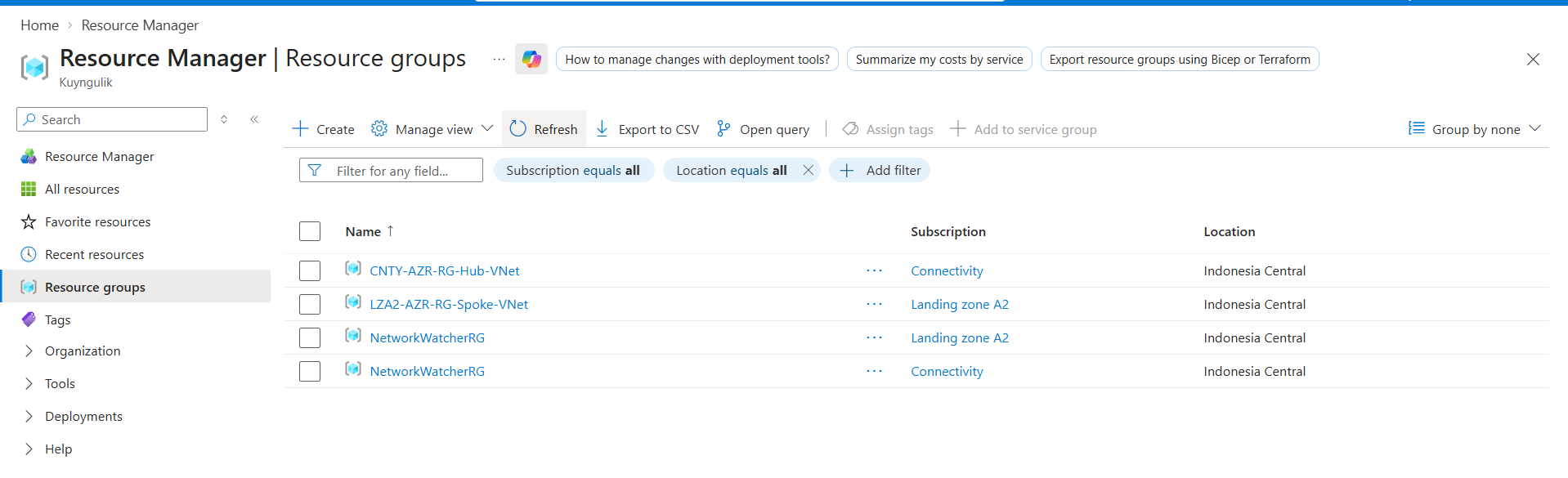Click 'How to manage changes with deployment tools?' suggestion

tap(697, 59)
